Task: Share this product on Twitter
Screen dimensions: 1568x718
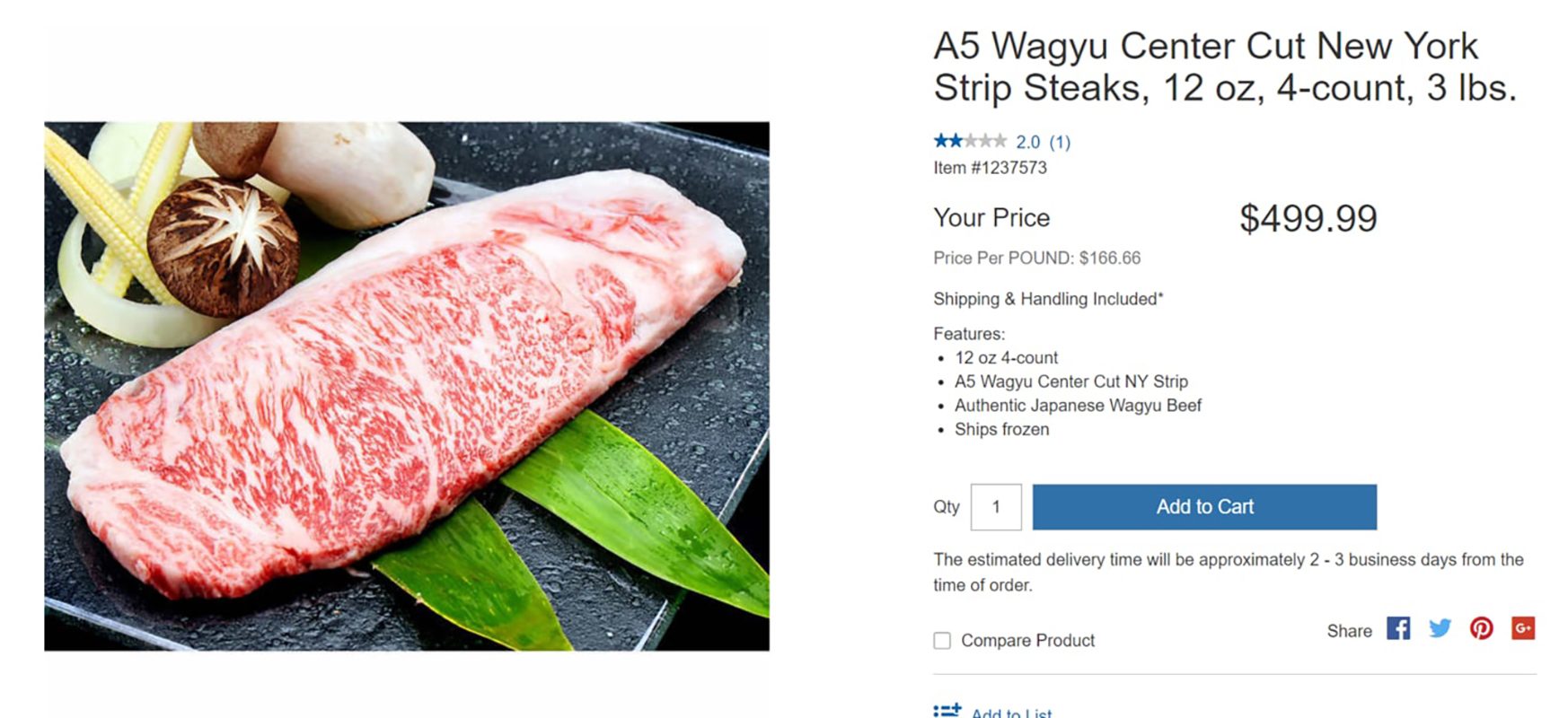Action: tap(1440, 629)
